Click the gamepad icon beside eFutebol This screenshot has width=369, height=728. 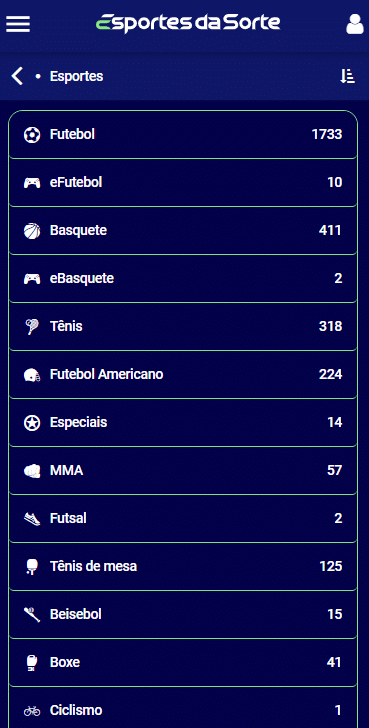(x=32, y=183)
